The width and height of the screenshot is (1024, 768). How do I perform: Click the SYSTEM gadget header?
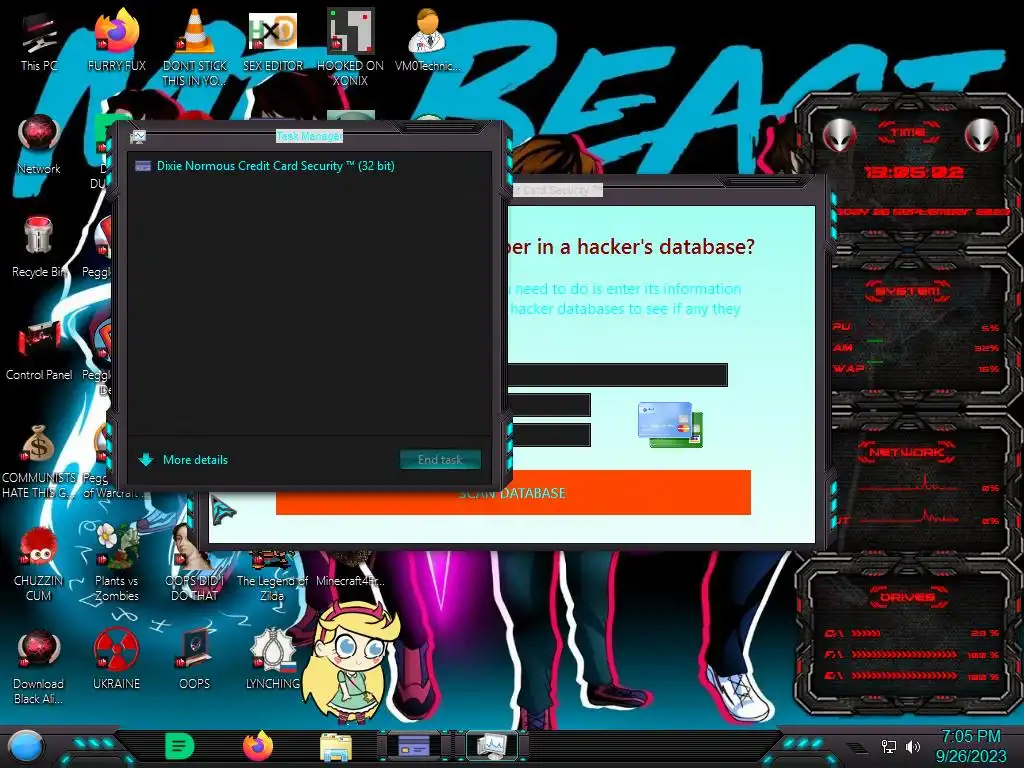(x=908, y=291)
